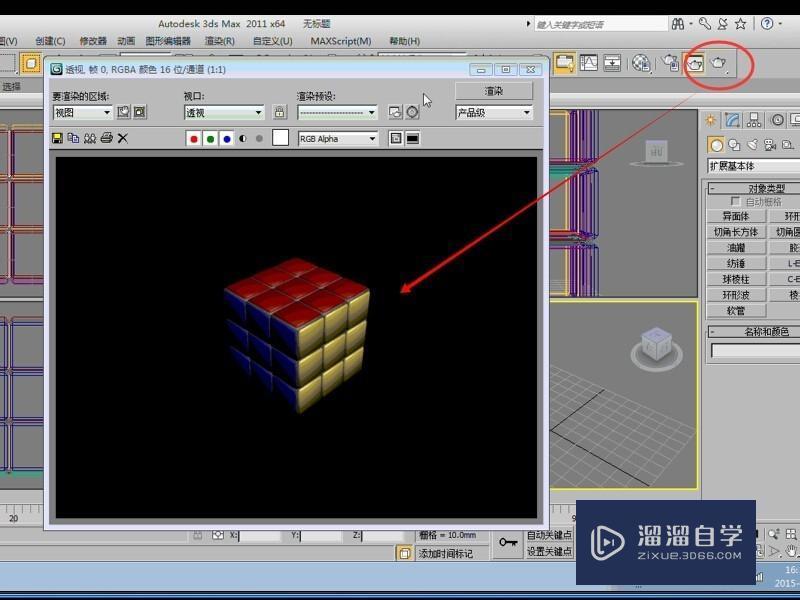Switch to the Create panel tab

point(710,120)
